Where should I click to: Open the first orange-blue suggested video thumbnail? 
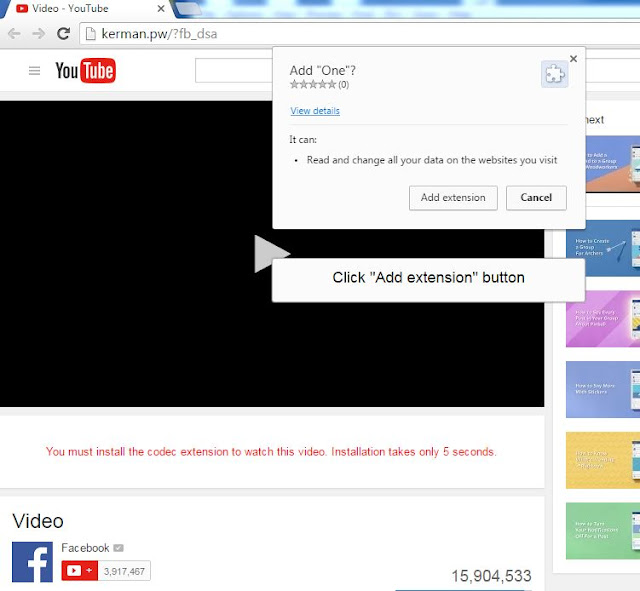coord(613,164)
